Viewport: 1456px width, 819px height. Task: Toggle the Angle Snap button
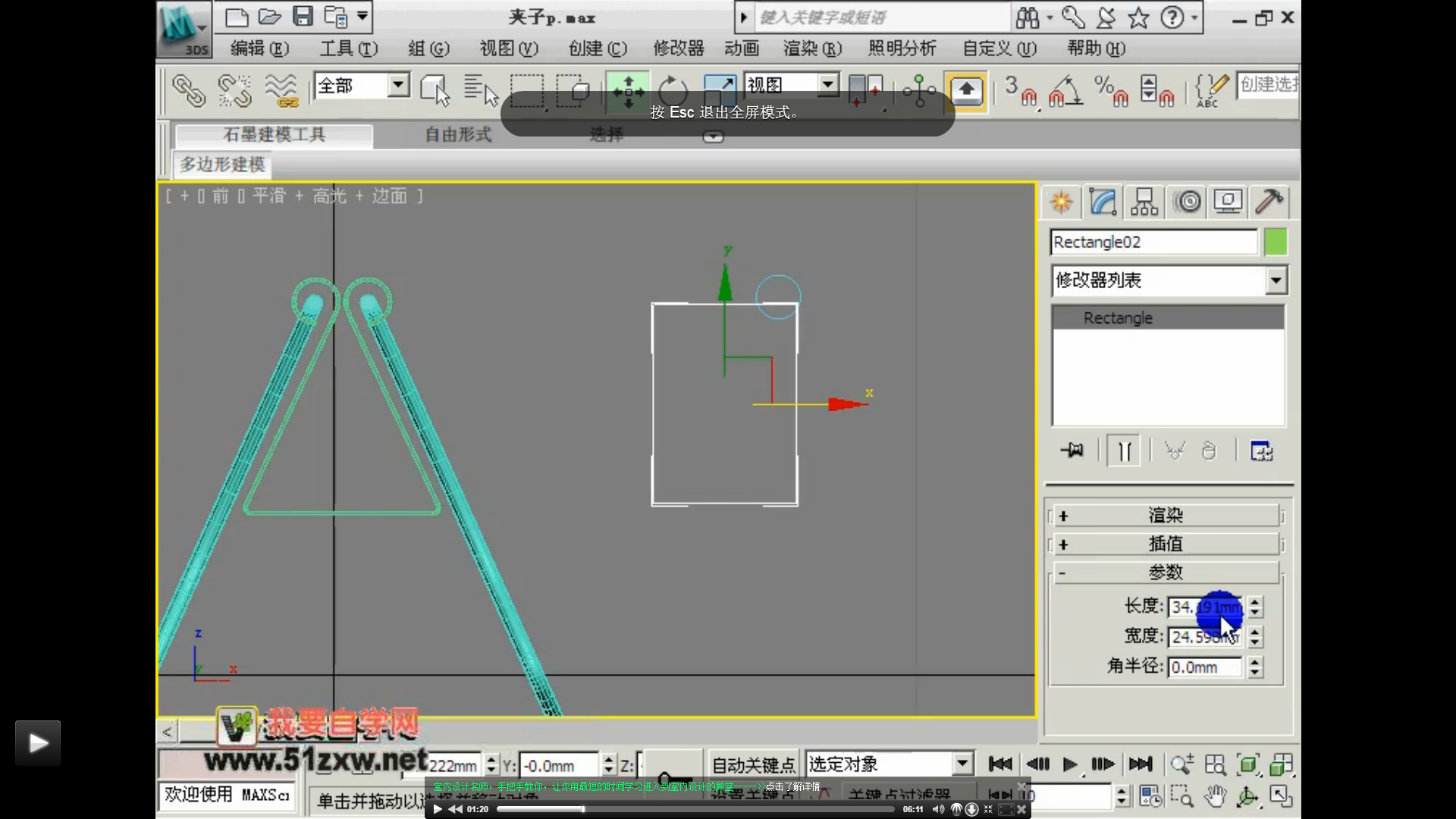click(x=1065, y=91)
